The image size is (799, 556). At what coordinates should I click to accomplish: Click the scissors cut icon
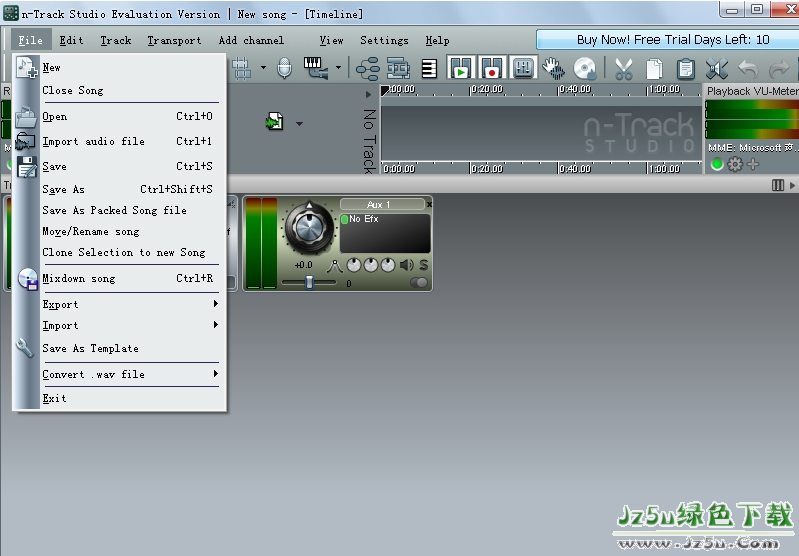tap(624, 69)
